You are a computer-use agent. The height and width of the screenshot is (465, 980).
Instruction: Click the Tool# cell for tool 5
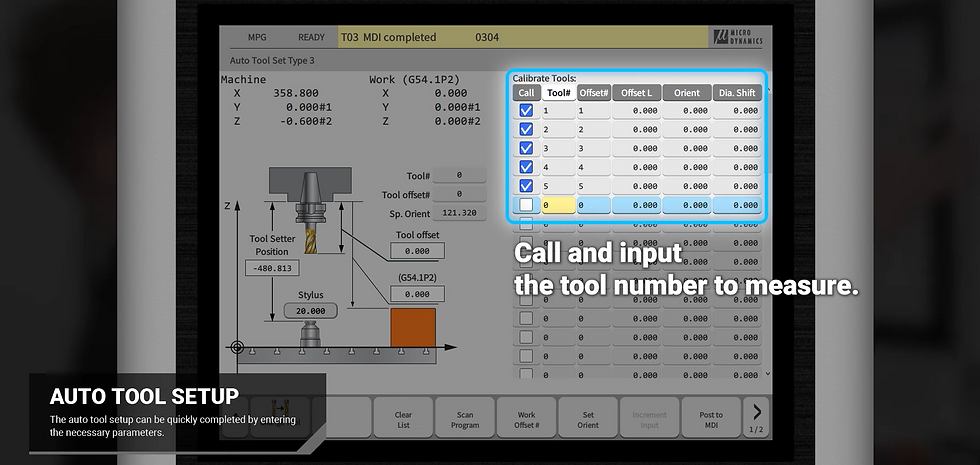pos(558,186)
